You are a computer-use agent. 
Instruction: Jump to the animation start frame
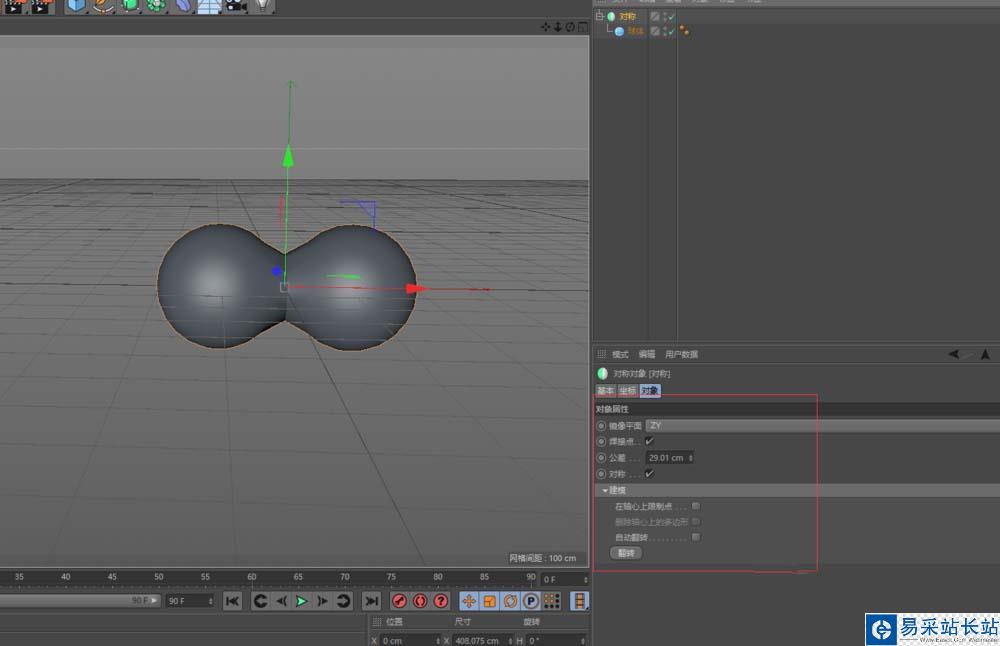point(232,601)
